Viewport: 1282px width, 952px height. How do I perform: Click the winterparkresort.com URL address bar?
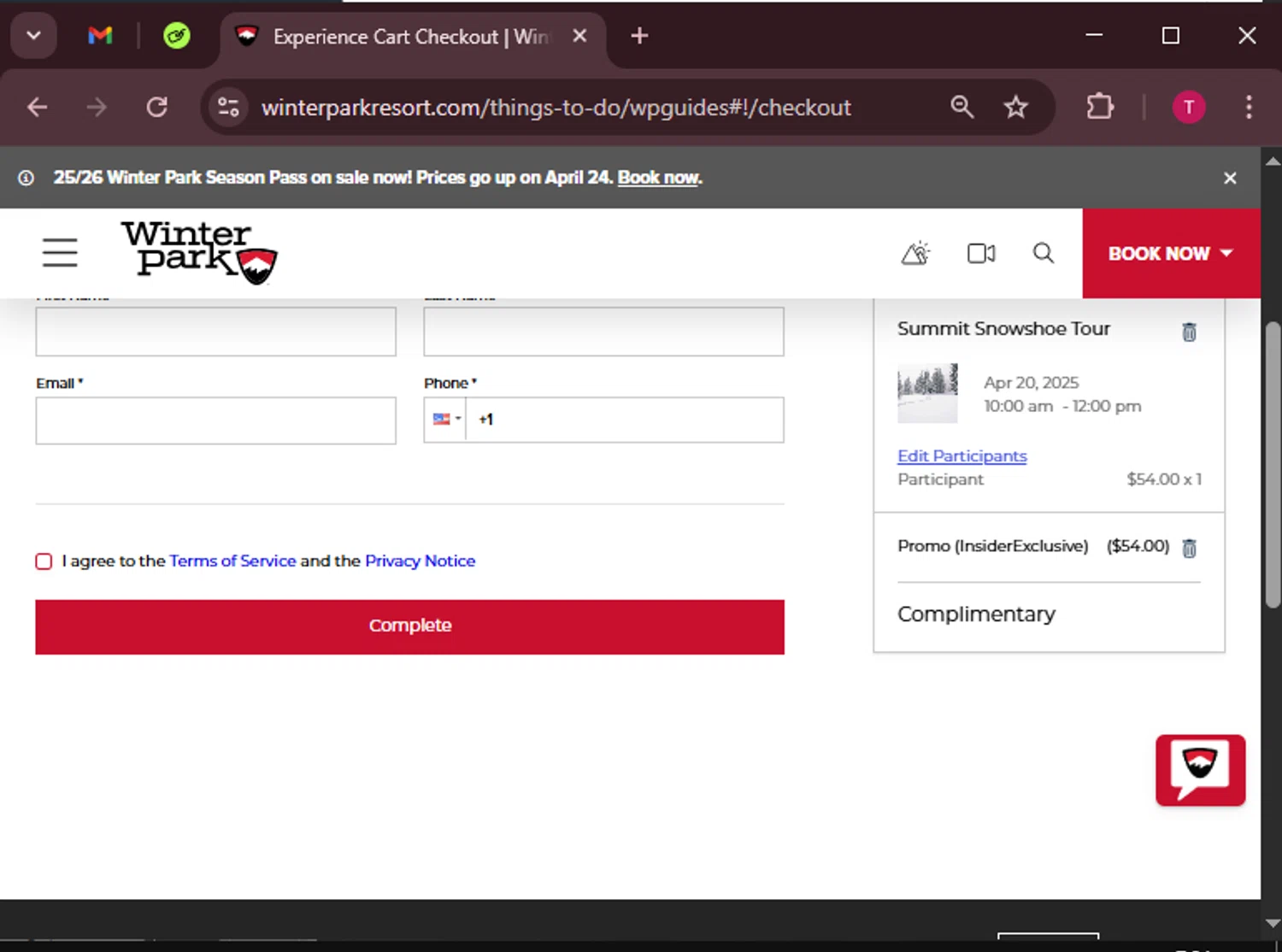point(556,108)
